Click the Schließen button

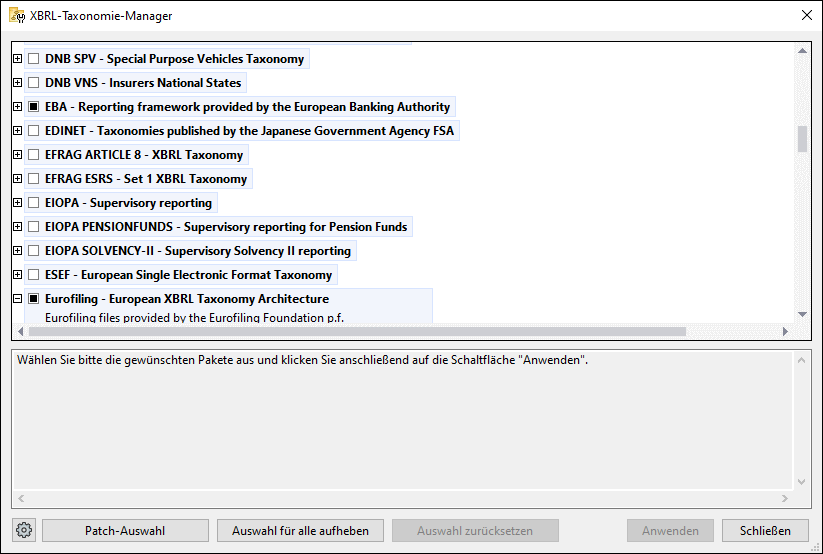(765, 530)
